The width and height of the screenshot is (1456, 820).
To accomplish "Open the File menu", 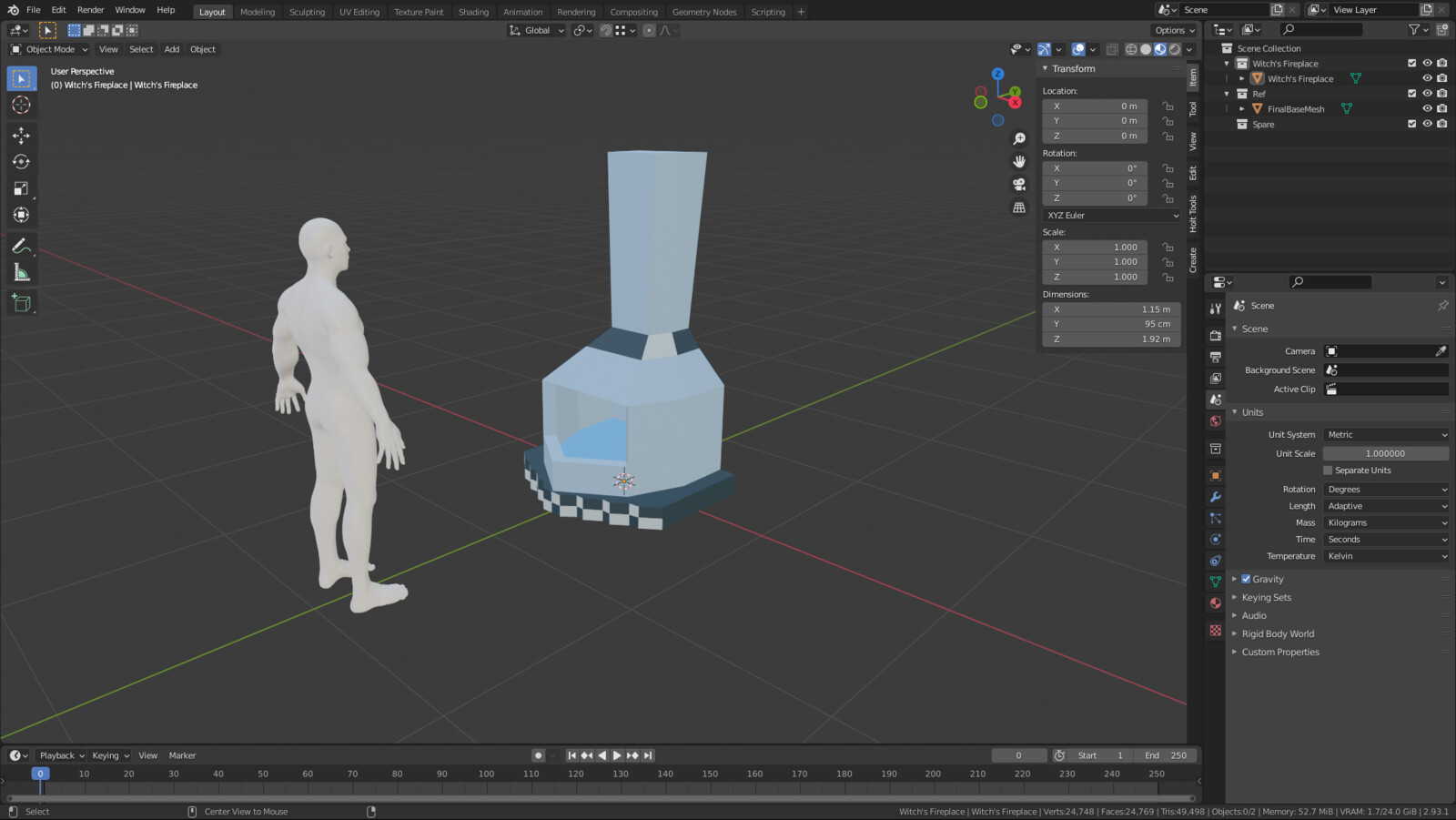I will [x=34, y=10].
